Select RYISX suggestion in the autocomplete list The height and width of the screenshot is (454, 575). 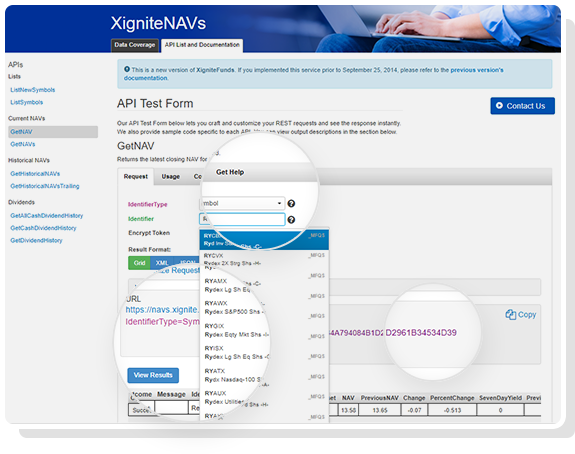click(264, 352)
